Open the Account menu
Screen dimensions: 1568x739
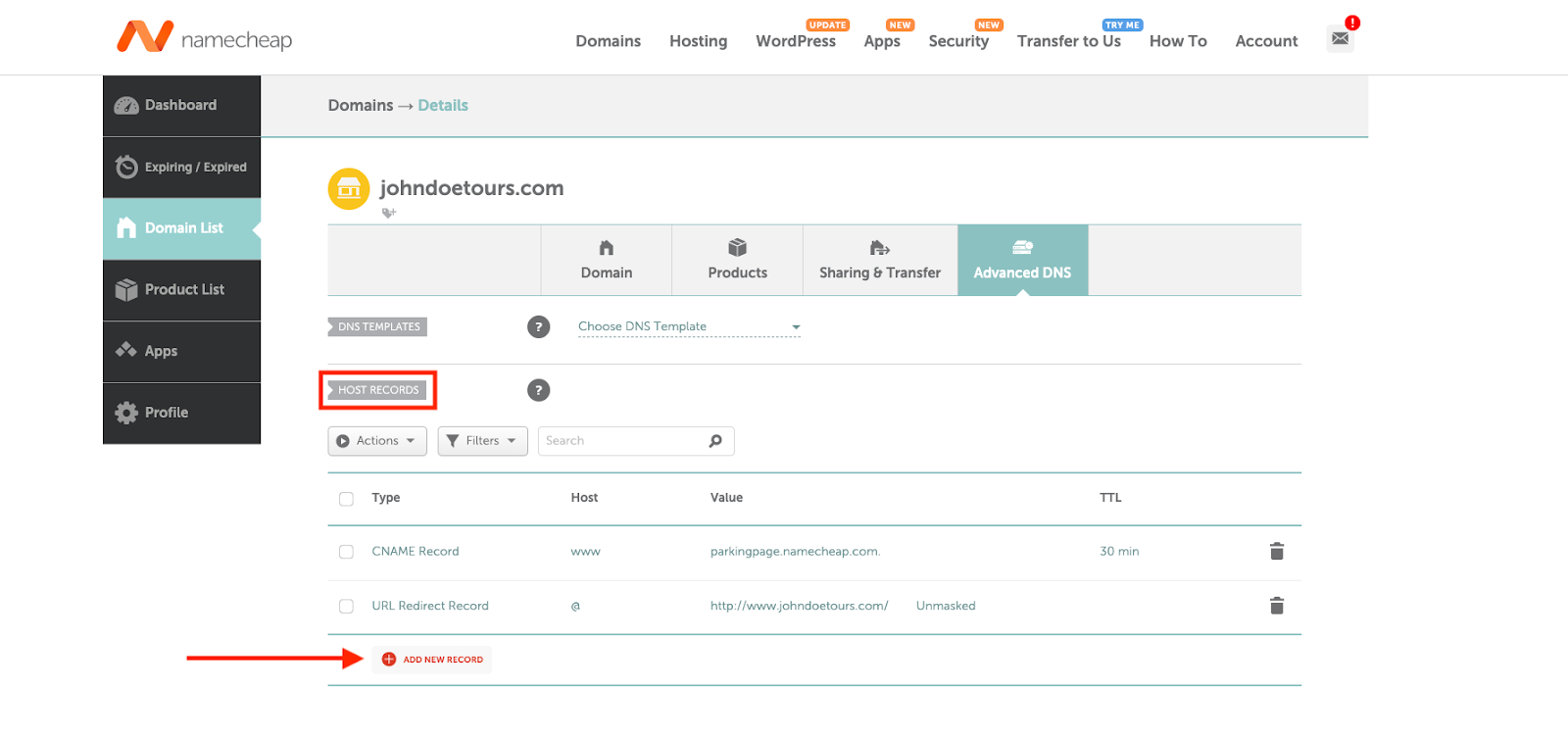pos(1266,41)
